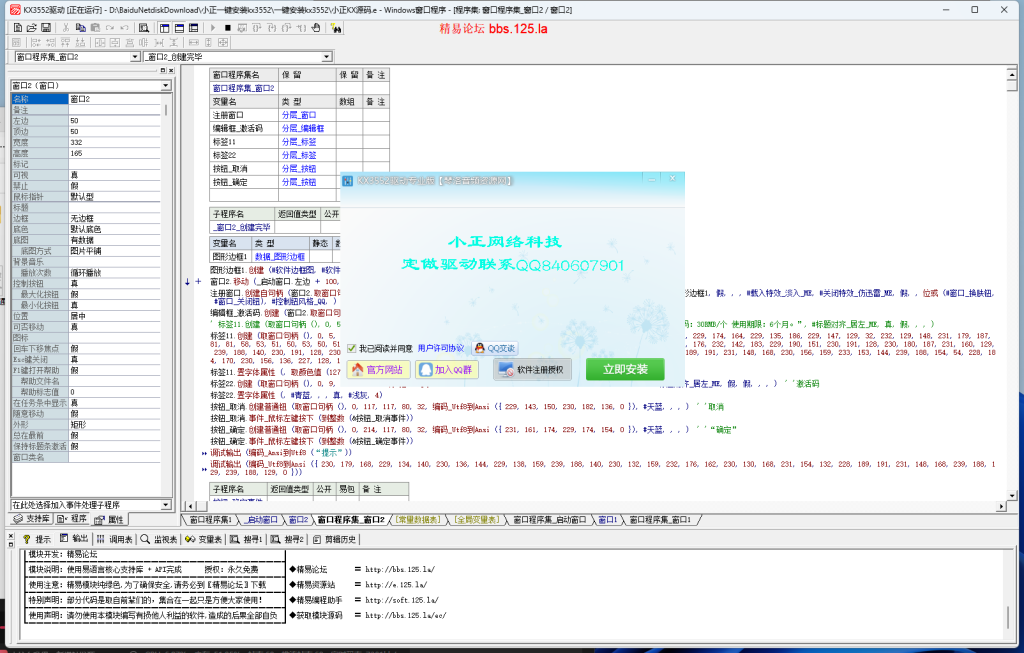Check the 我已阅读并同意 license agreement

pos(351,346)
